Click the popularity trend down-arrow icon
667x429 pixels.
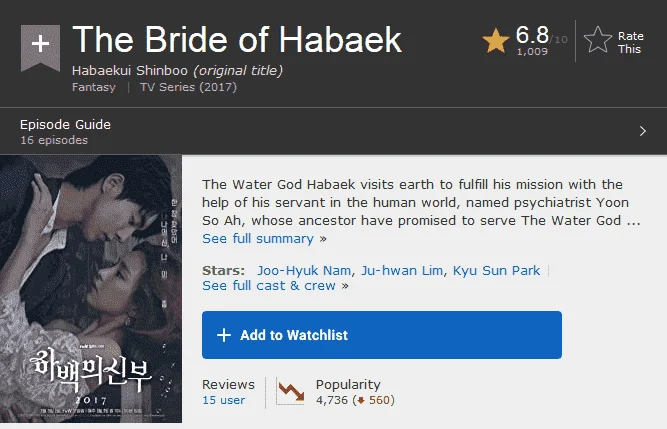(291, 391)
